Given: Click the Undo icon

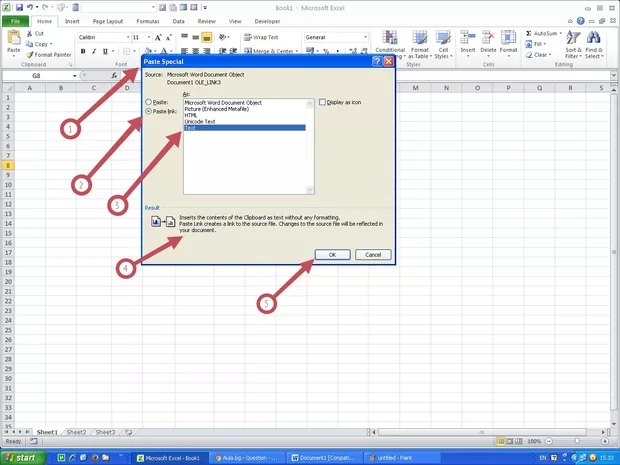Looking at the screenshot, I should (30, 7).
